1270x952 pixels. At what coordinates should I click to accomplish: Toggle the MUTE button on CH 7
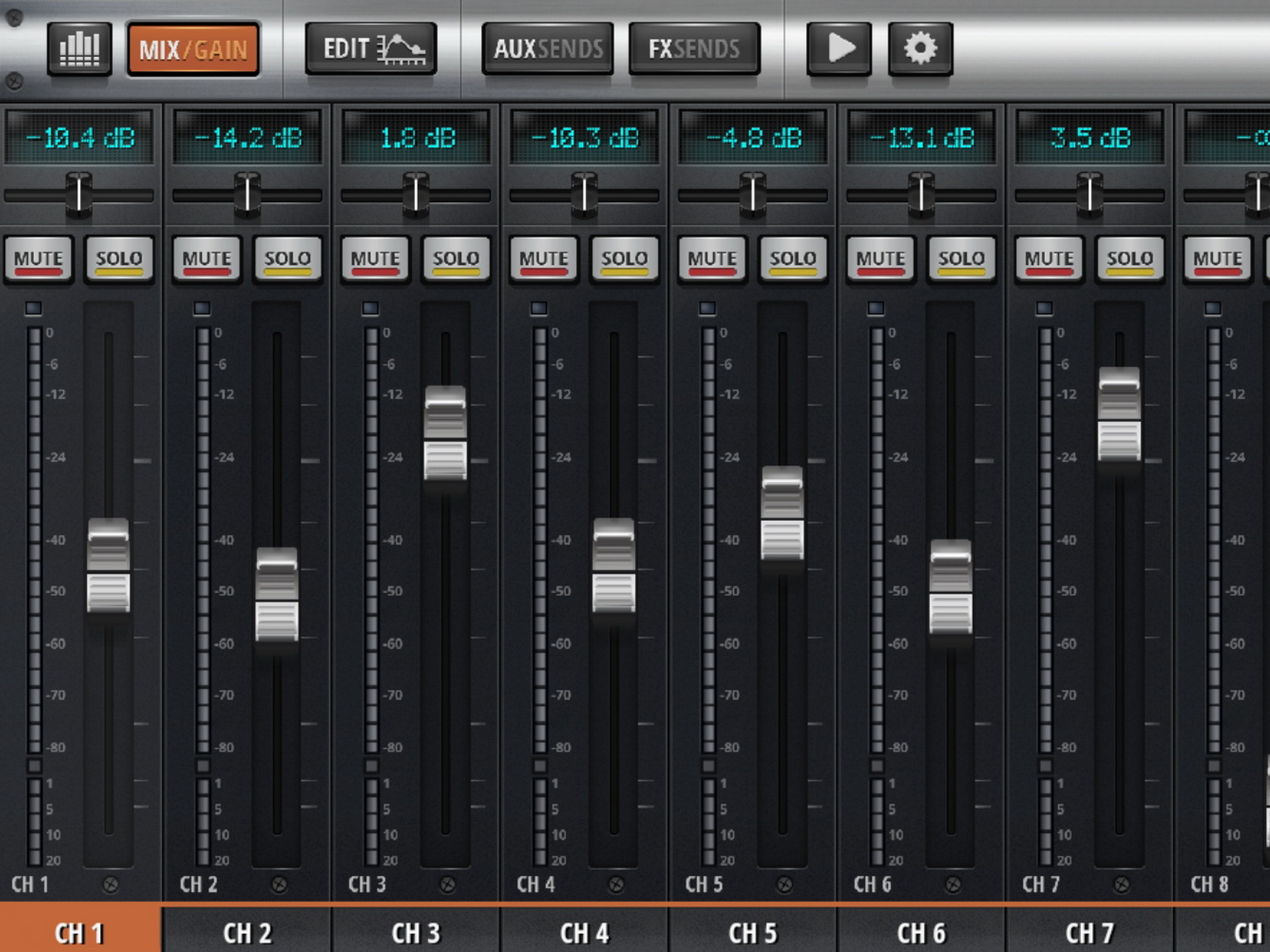coord(1049,259)
